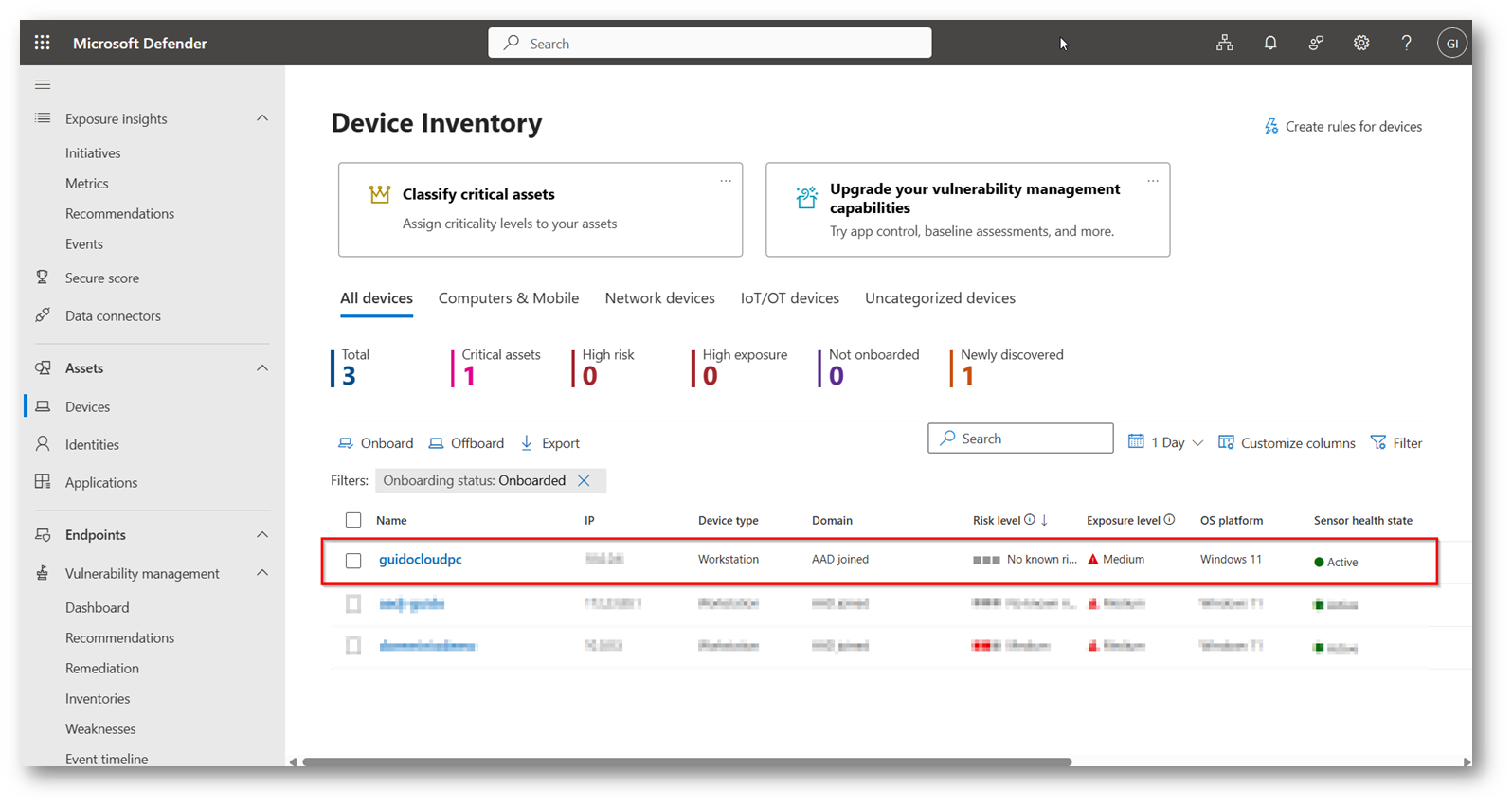This screenshot has height=806, width=1512.
Task: Click the Exposure insights list icon
Action: [43, 118]
